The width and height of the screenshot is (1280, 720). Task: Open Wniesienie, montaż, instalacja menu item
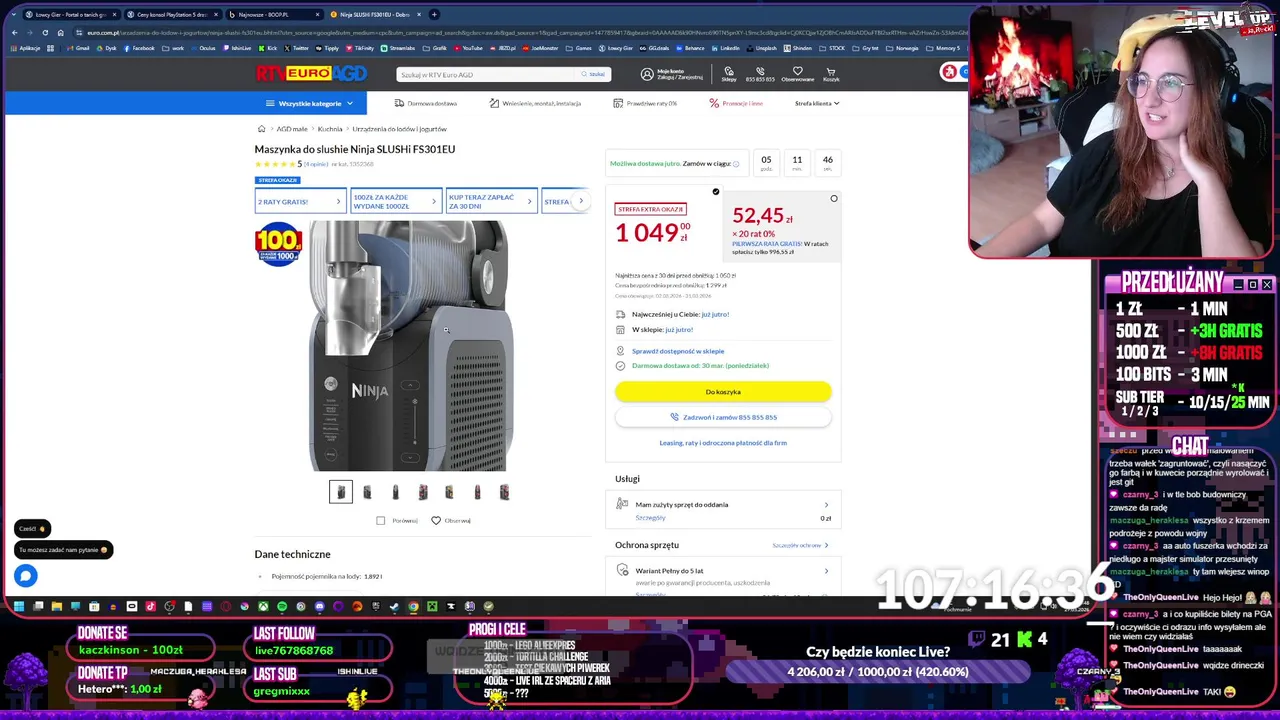pos(535,103)
